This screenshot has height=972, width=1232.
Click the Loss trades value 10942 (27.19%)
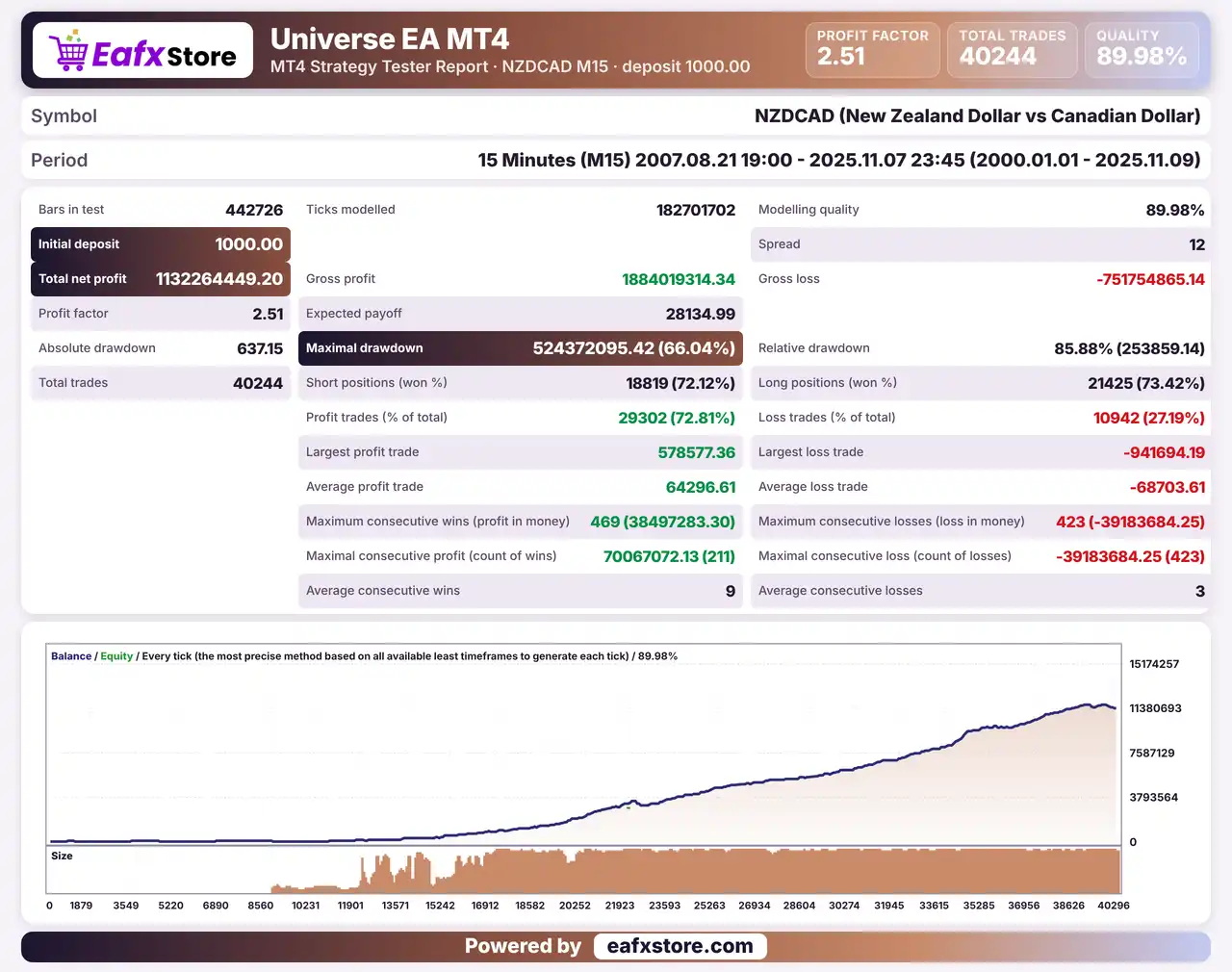coord(1149,418)
